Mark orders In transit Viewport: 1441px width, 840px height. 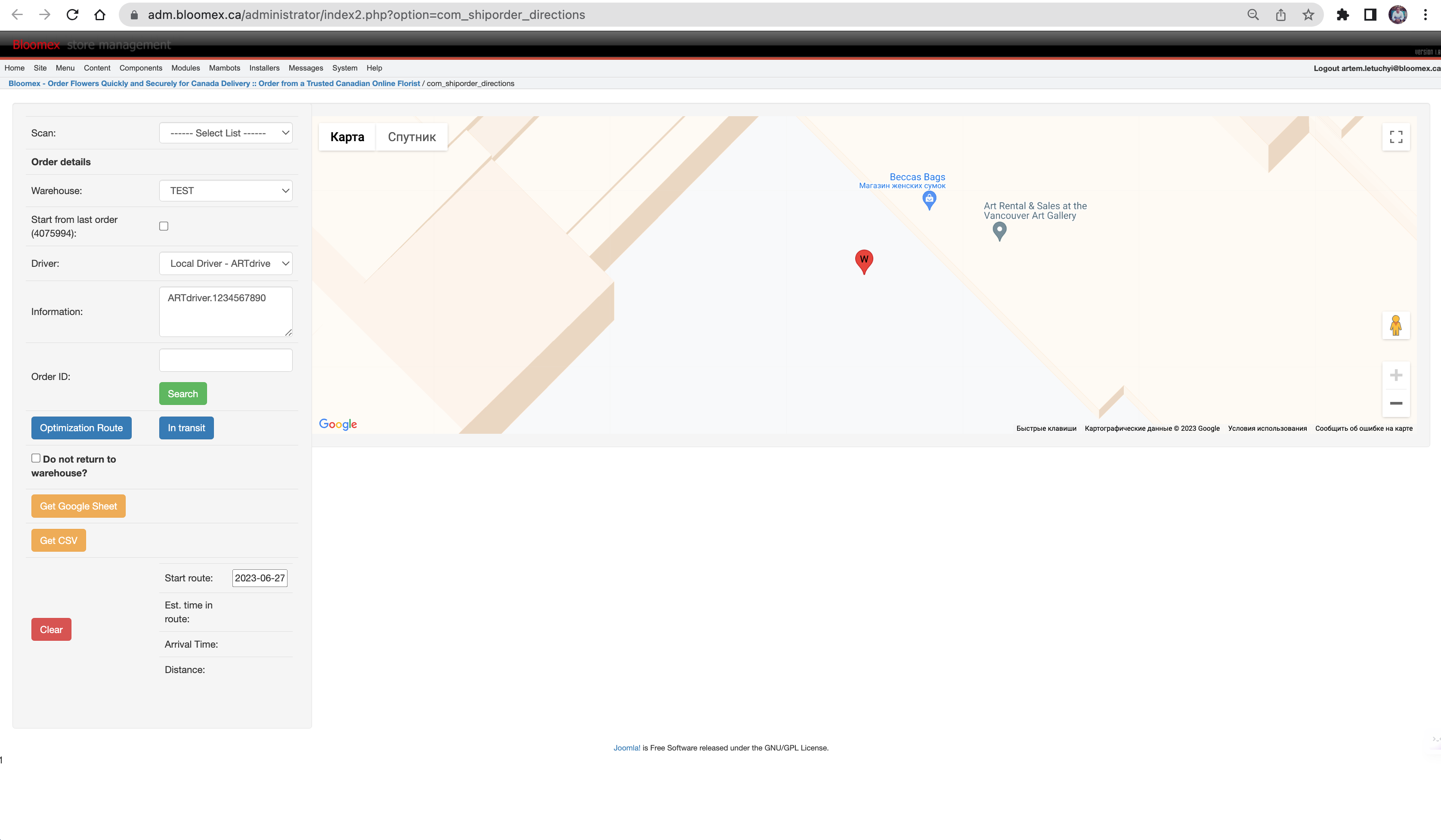(x=186, y=428)
